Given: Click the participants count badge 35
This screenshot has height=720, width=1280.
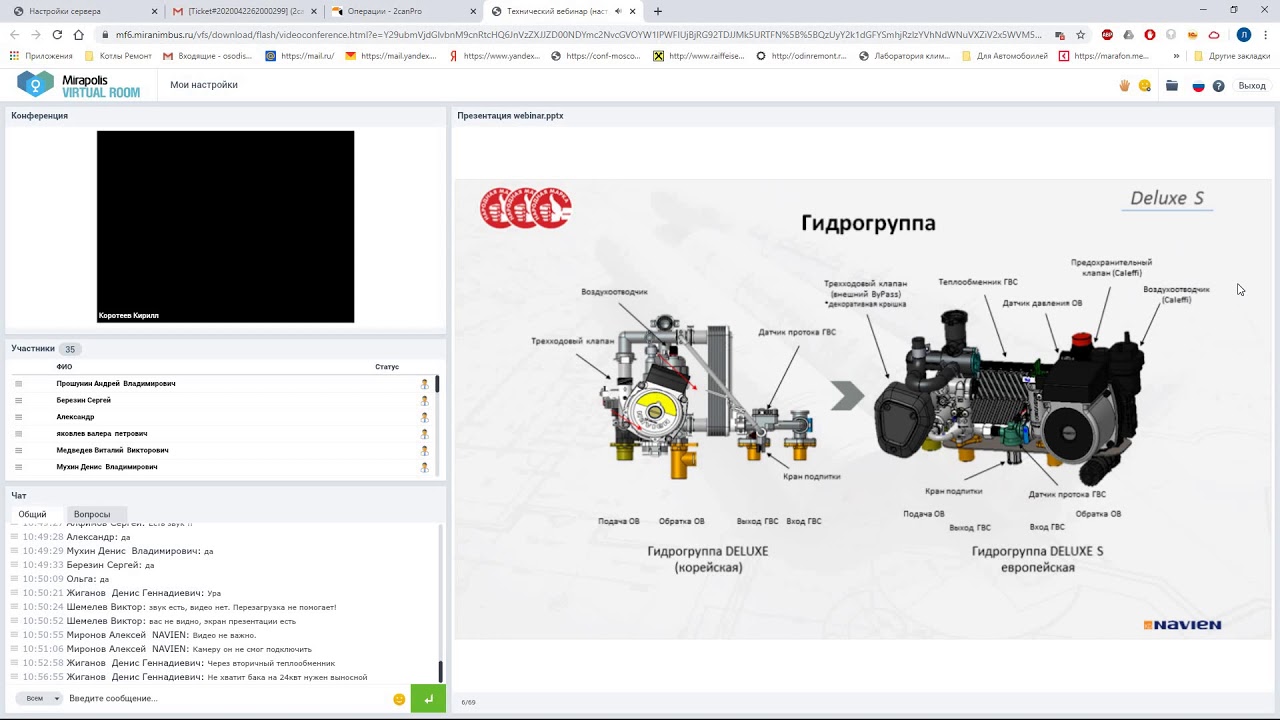Looking at the screenshot, I should tap(70, 349).
